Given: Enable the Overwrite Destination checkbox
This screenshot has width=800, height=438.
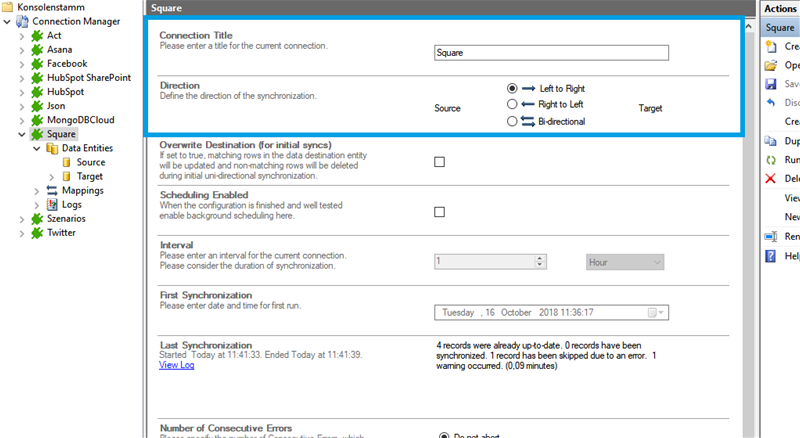Looking at the screenshot, I should (x=440, y=162).
